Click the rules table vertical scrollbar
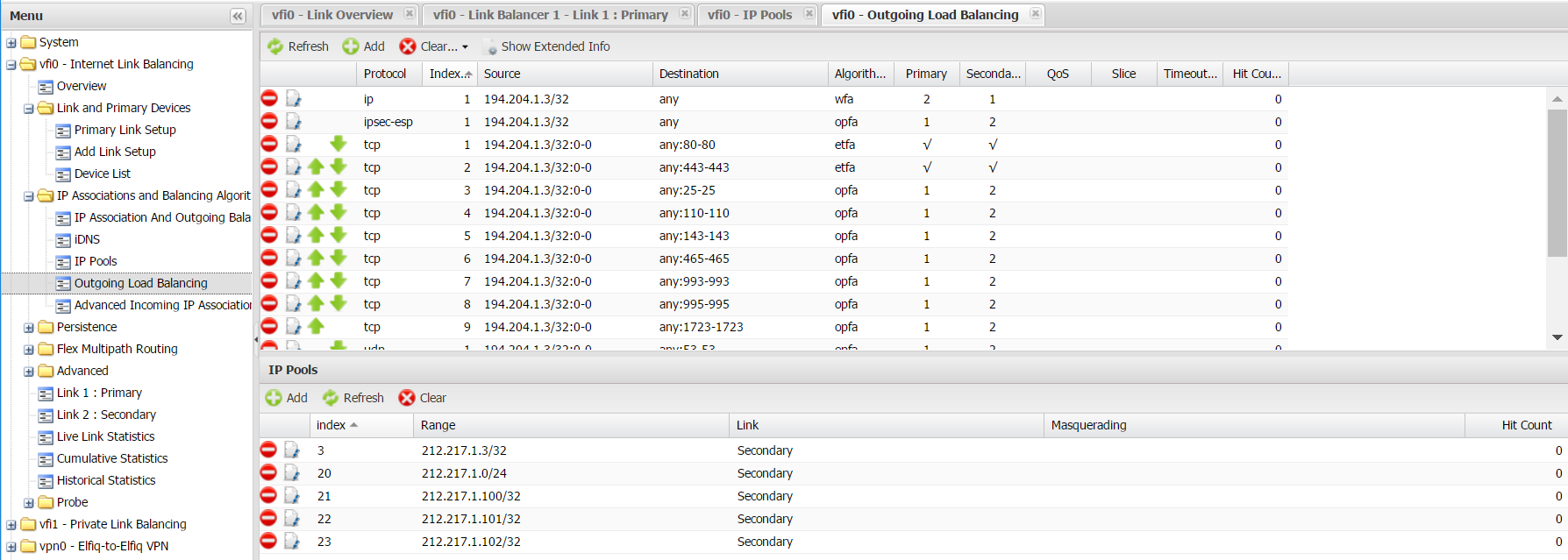Screen dimensions: 1568x560 tap(1557, 218)
